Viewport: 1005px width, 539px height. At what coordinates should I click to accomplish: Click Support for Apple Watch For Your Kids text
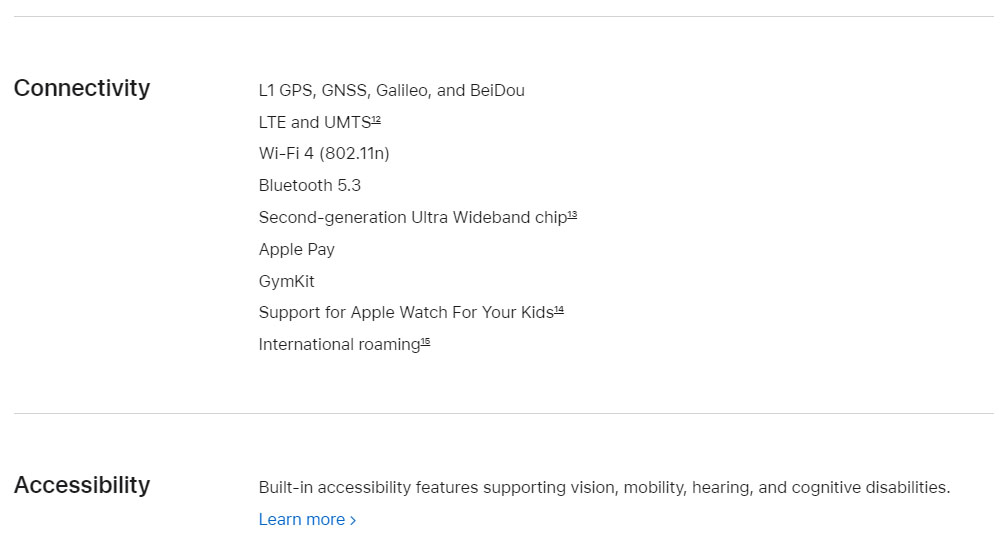tap(405, 312)
